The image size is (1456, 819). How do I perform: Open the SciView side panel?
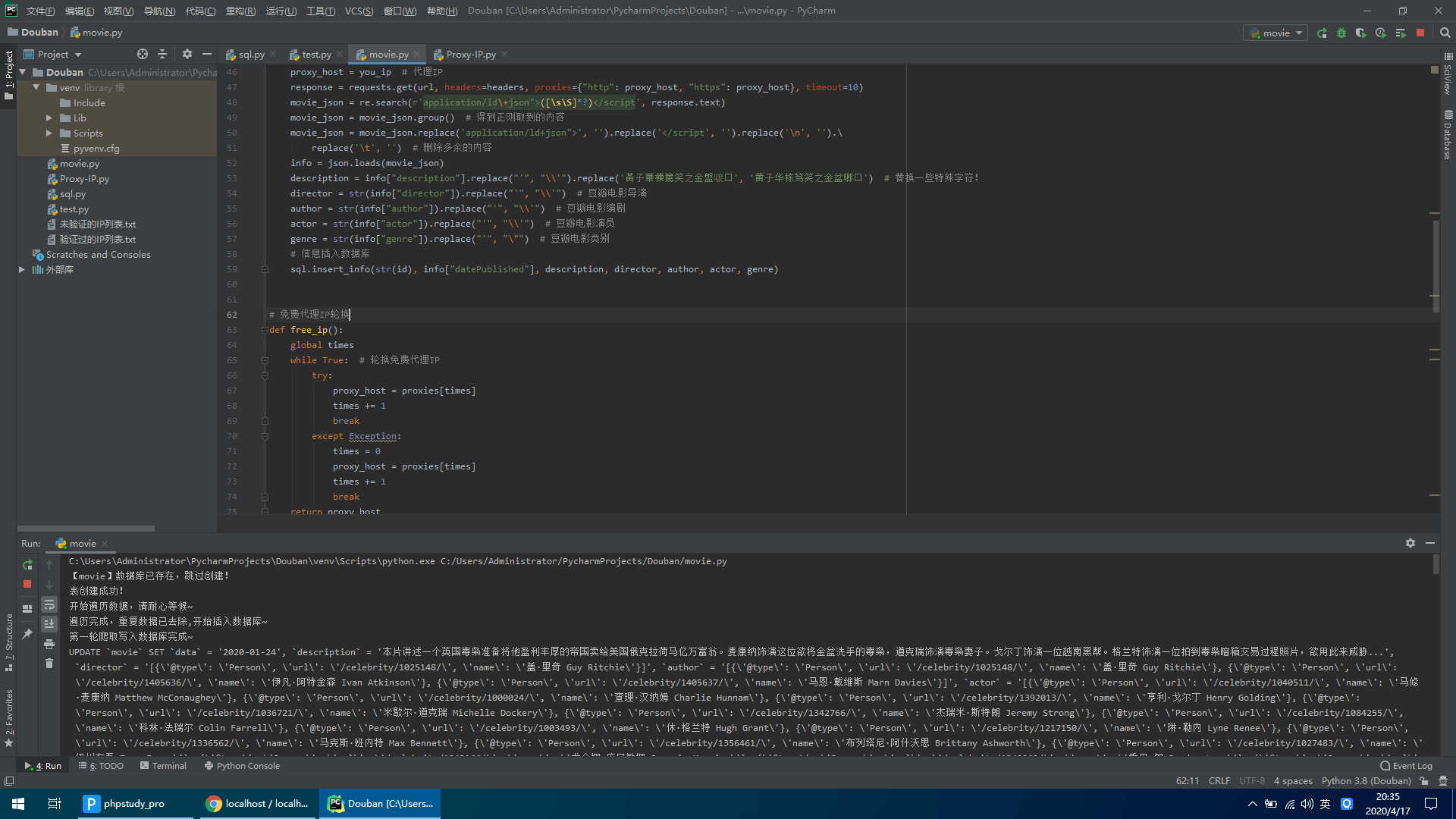tap(1448, 74)
